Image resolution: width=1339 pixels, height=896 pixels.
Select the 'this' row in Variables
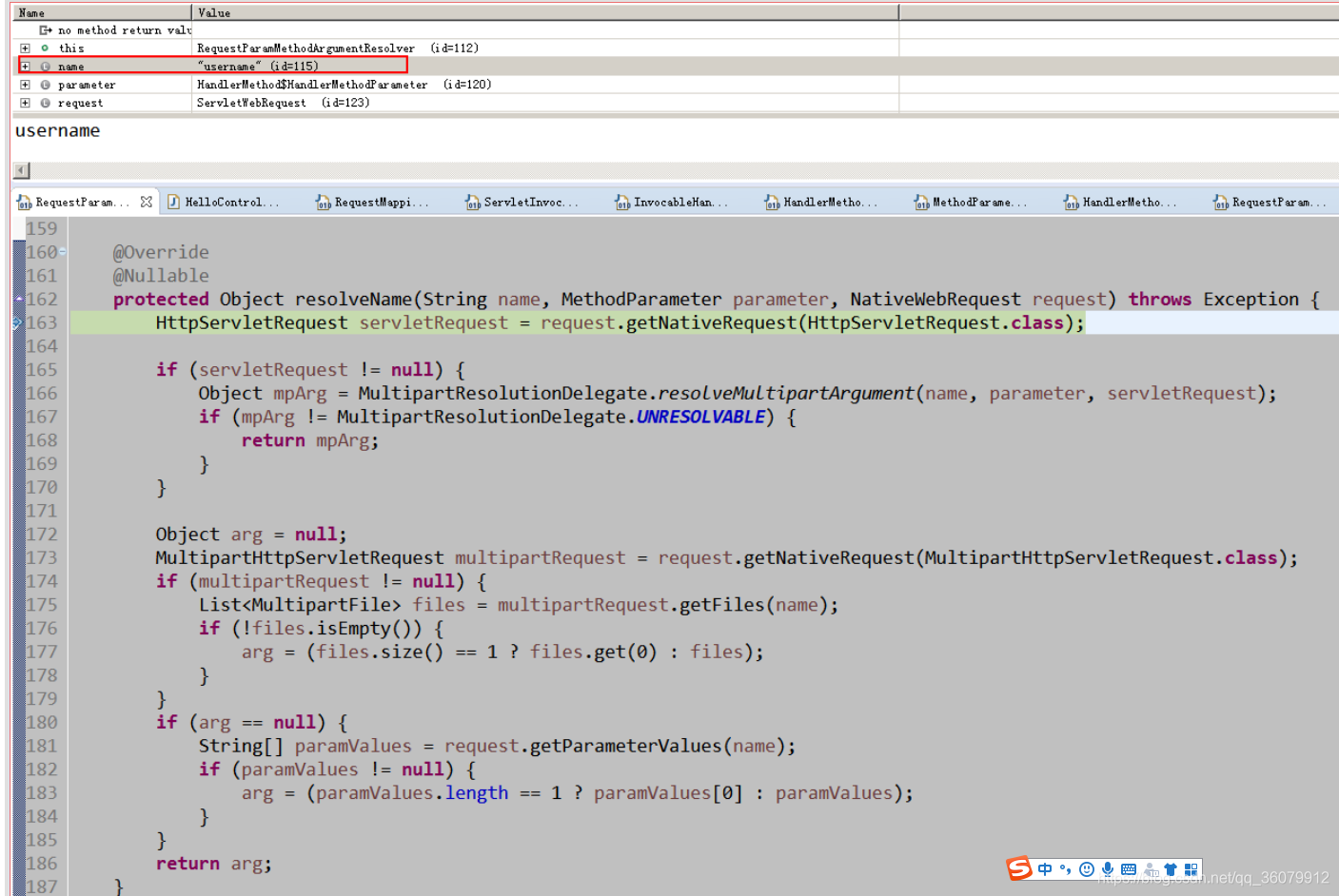pos(676,48)
